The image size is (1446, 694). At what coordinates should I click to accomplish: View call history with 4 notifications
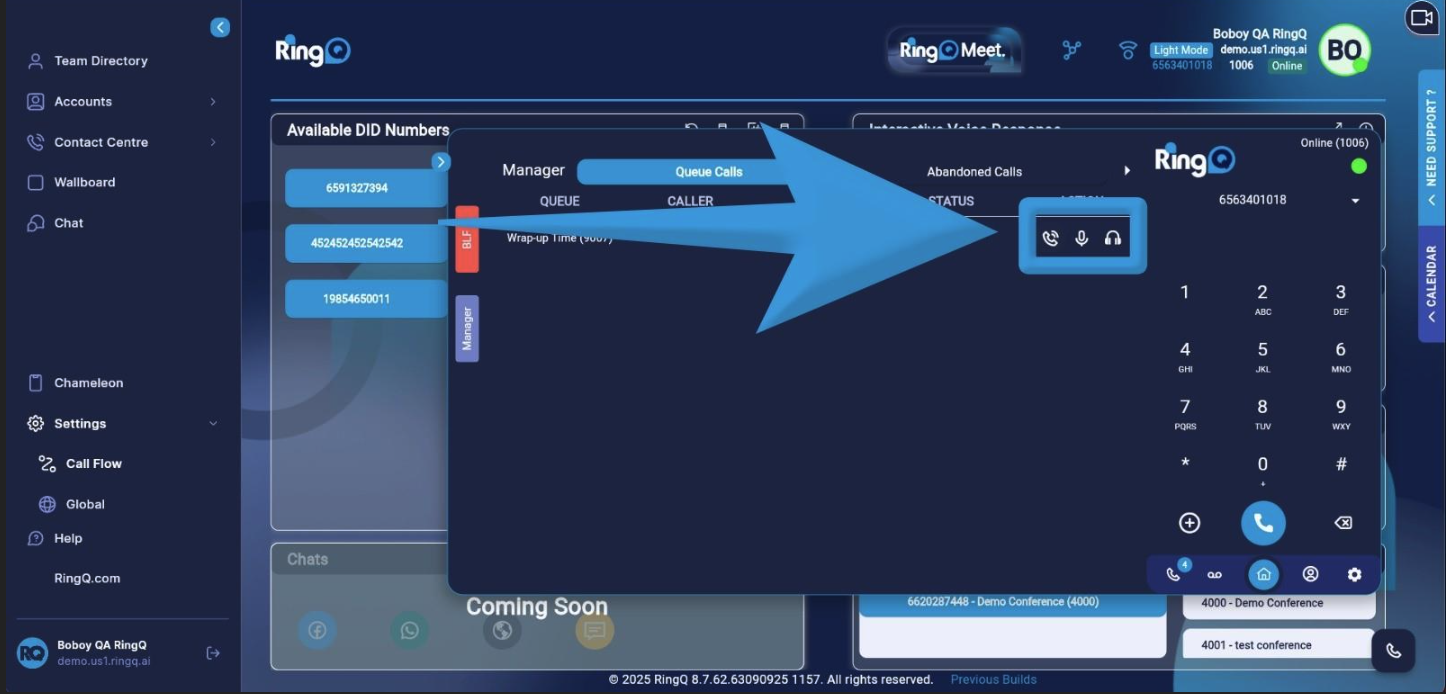[1172, 573]
